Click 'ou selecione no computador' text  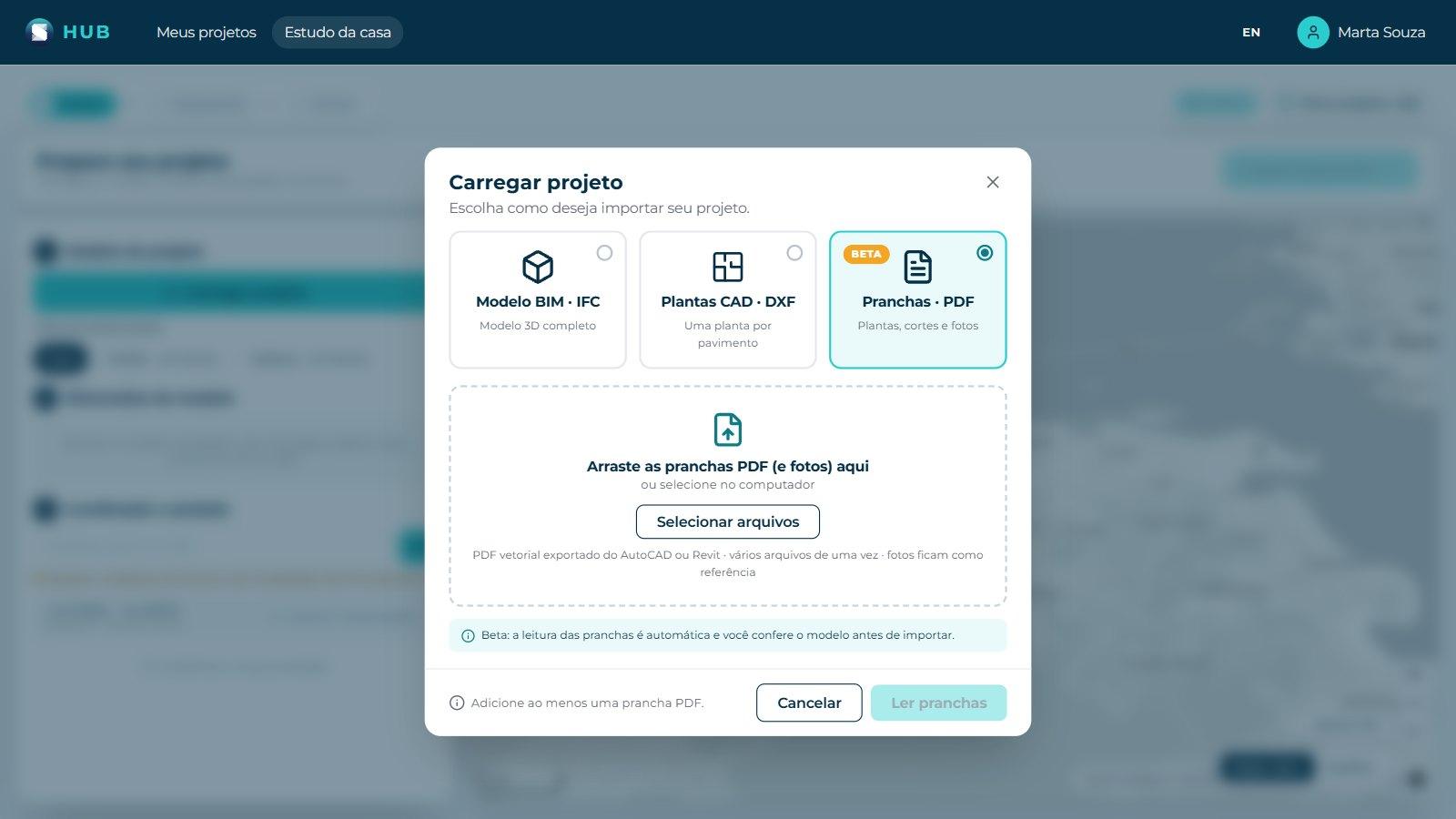(x=728, y=485)
